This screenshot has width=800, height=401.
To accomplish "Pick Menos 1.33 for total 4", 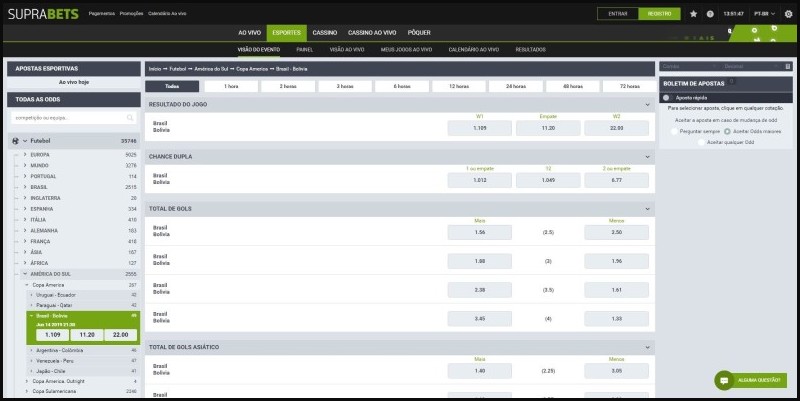I will (616, 319).
